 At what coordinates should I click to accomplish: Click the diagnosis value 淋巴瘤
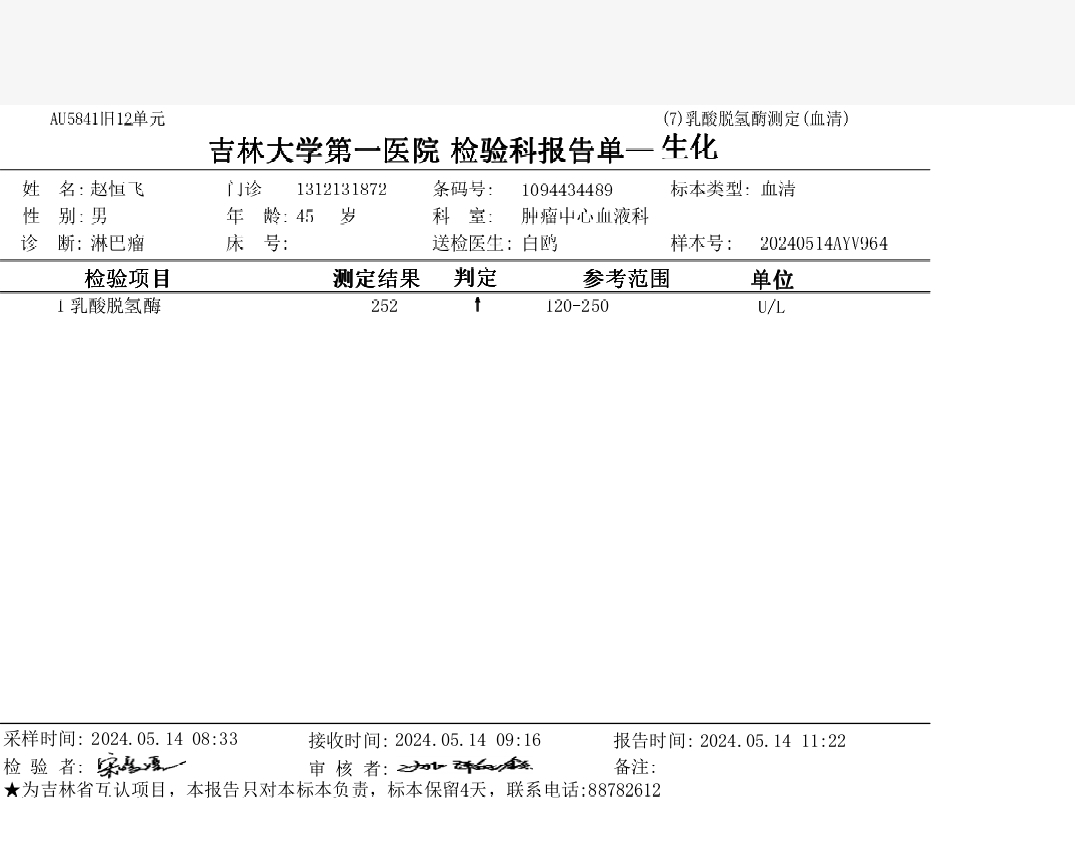(x=117, y=243)
